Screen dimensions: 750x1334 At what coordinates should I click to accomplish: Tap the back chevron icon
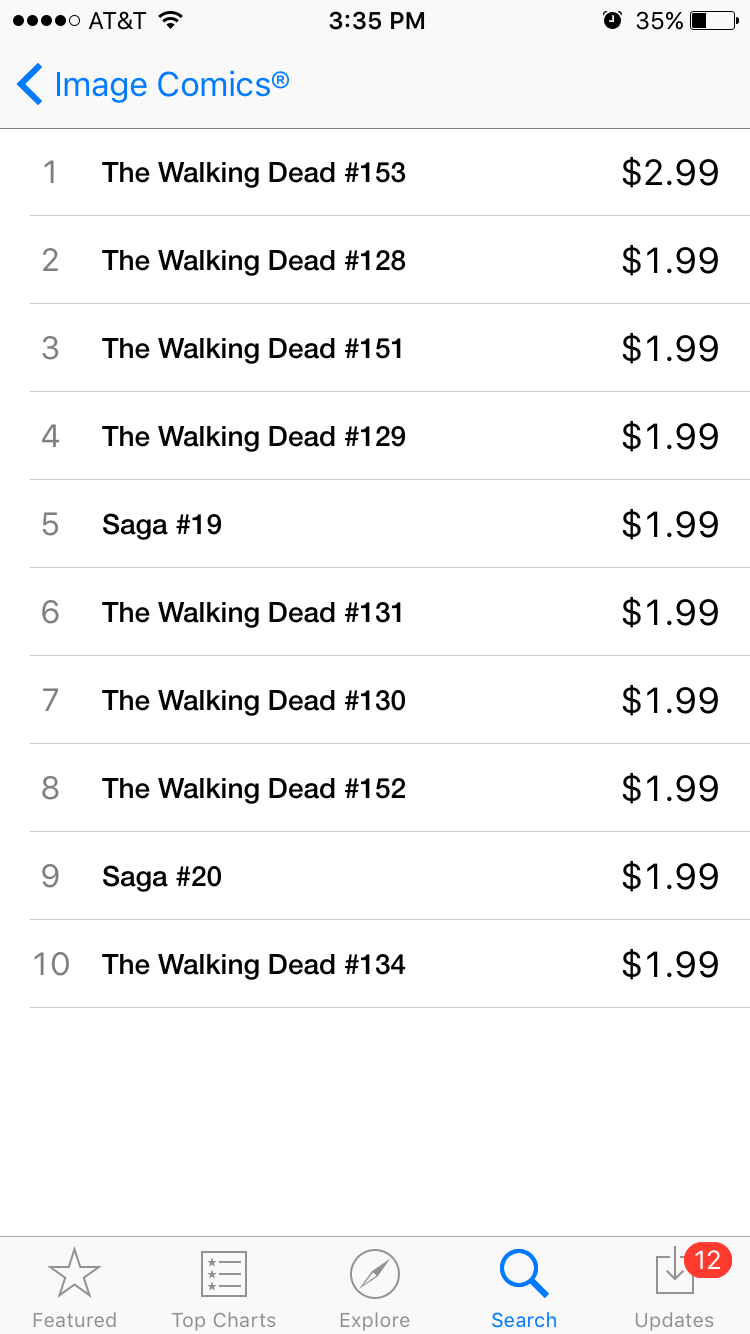30,85
